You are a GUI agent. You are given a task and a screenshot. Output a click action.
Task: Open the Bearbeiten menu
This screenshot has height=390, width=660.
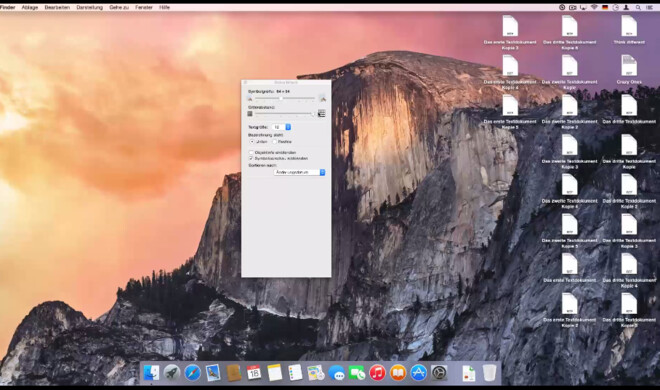(57, 7)
